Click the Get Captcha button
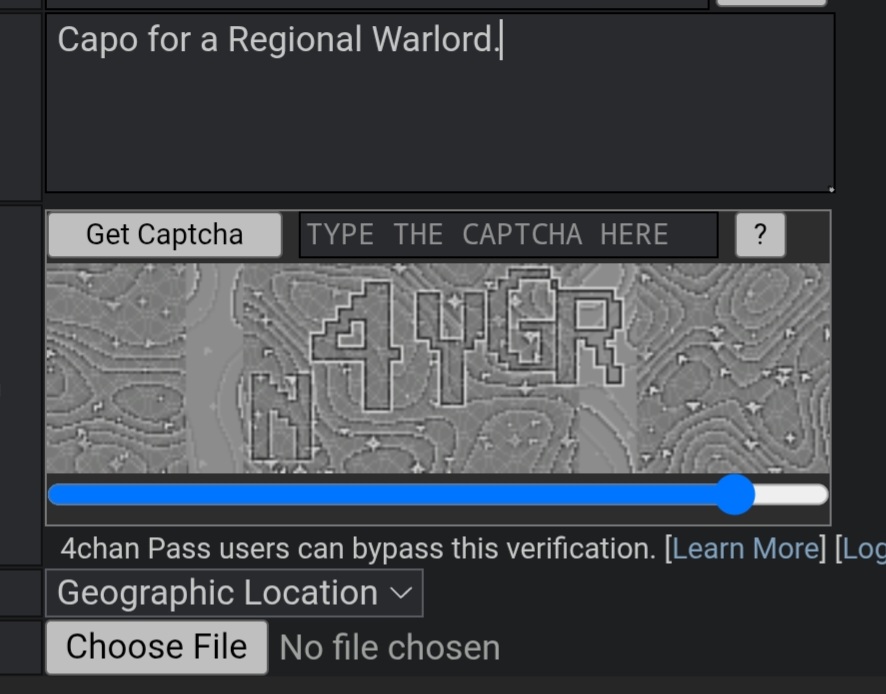The width and height of the screenshot is (886, 694). [x=165, y=235]
